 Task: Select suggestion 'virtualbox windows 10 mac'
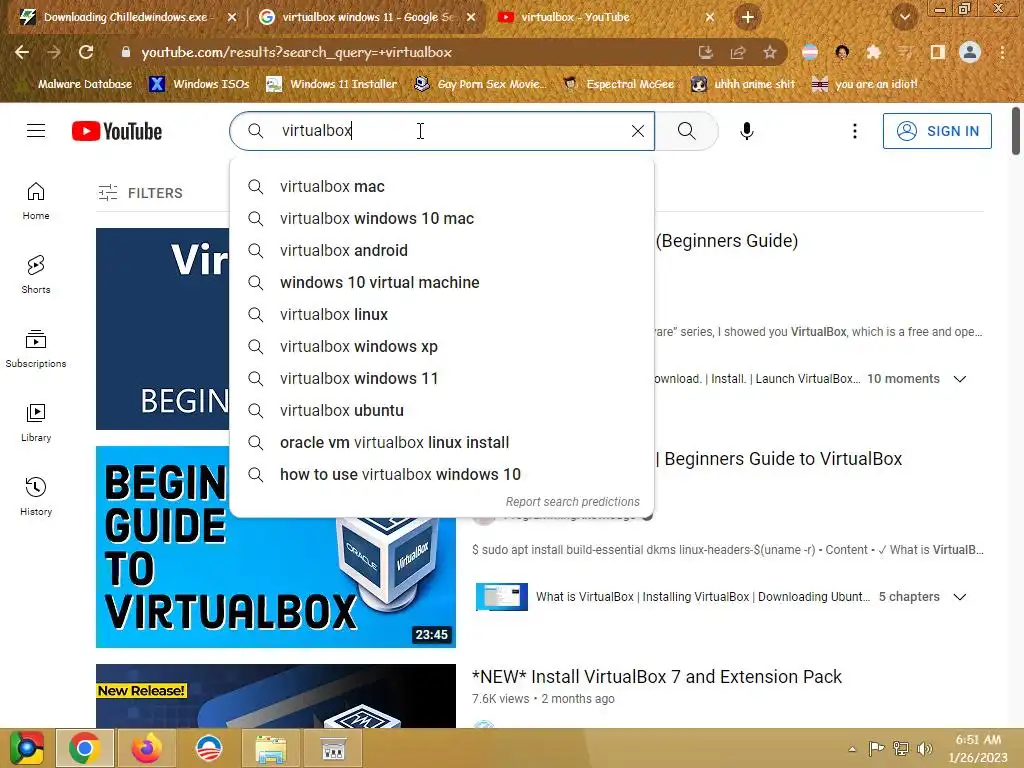pyautogui.click(x=441, y=219)
